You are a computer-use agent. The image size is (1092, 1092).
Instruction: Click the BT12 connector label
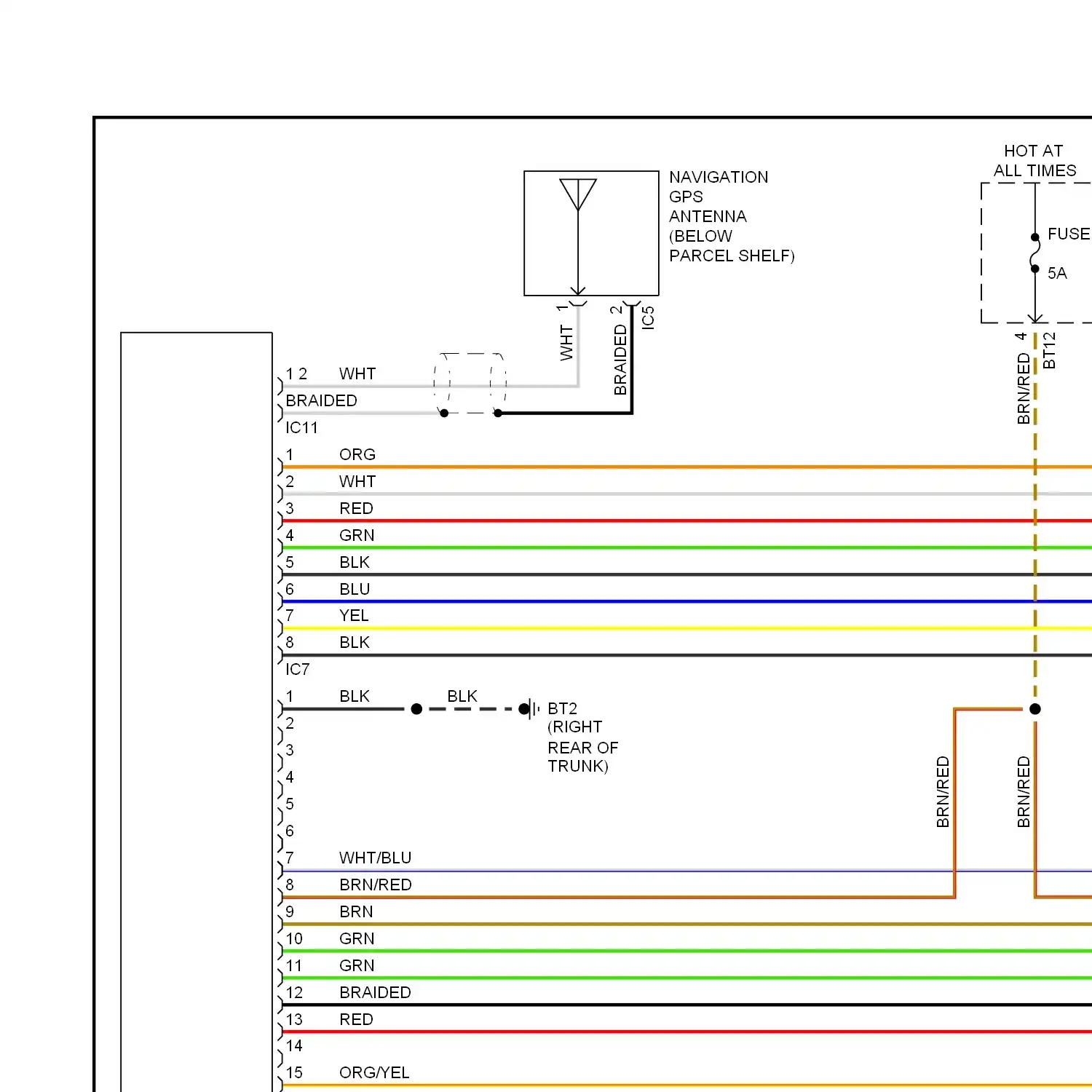(x=1049, y=350)
